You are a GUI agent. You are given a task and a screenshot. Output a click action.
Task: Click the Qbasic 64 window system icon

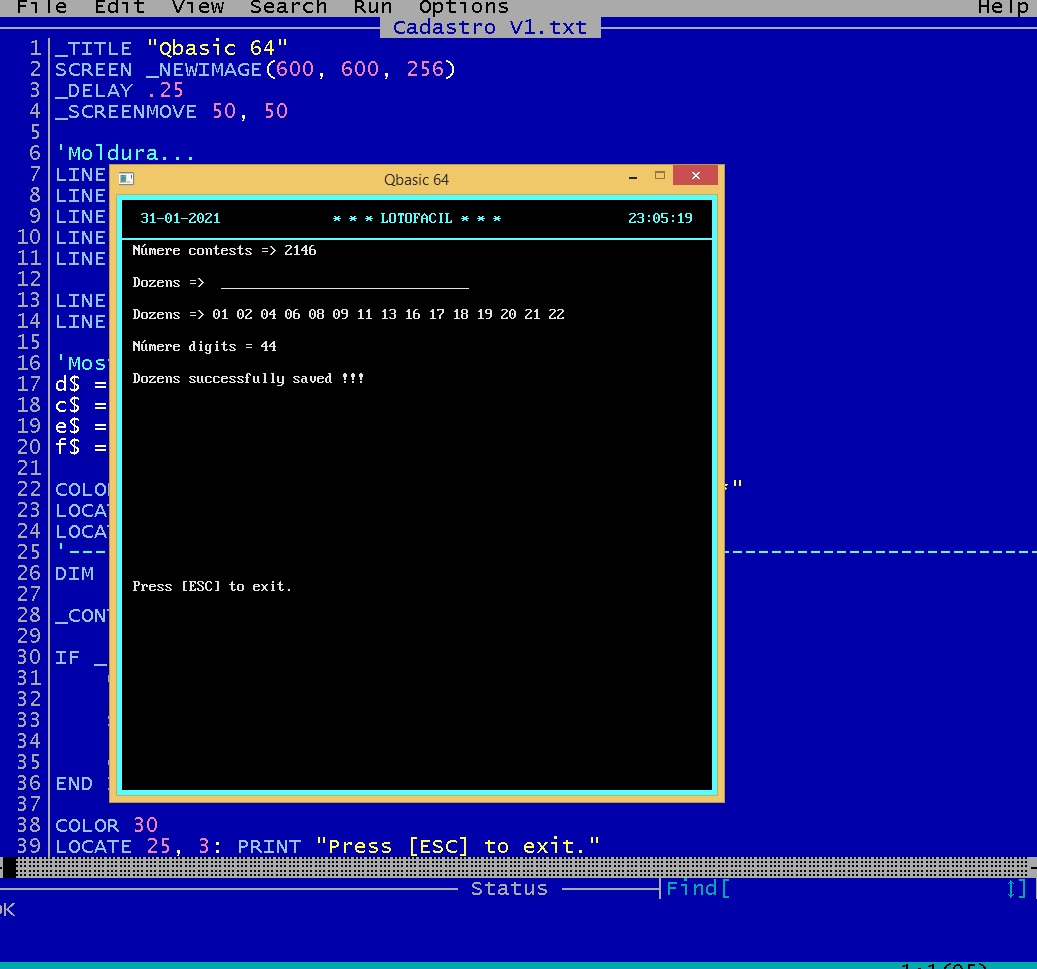pyautogui.click(x=126, y=179)
